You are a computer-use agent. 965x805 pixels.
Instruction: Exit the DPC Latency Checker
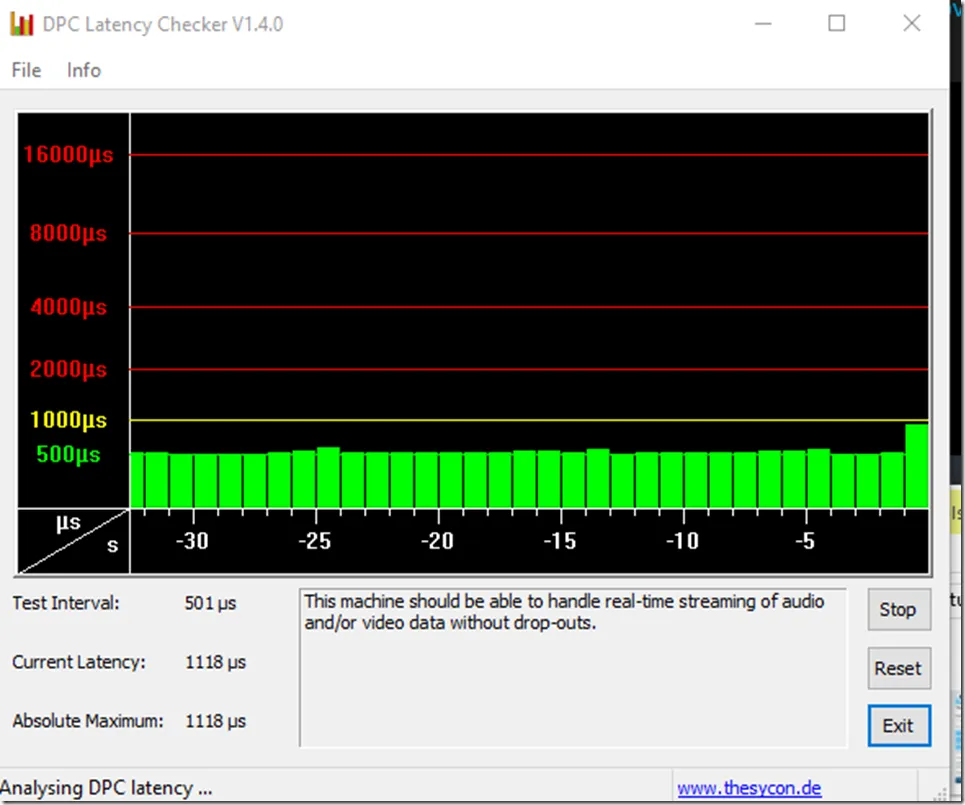pos(899,726)
